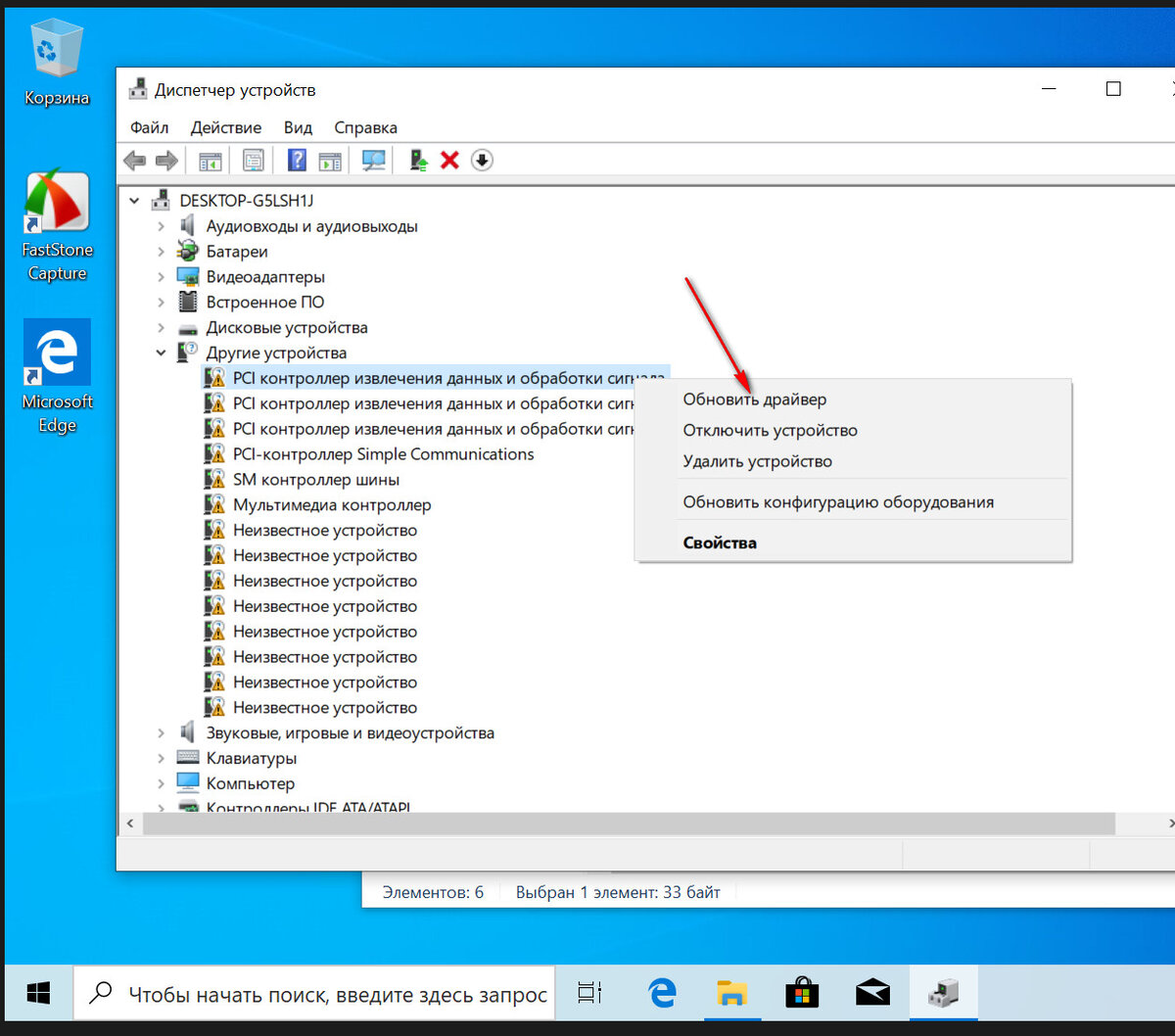The width and height of the screenshot is (1175, 1036).
Task: Expand the Батареи category
Action: point(161,252)
